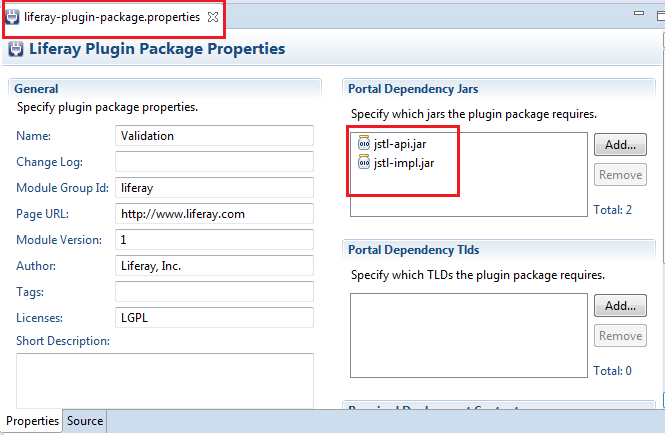Click 'Specify which TLDs the plugin package requires.' text
The height and width of the screenshot is (435, 665).
[478, 276]
